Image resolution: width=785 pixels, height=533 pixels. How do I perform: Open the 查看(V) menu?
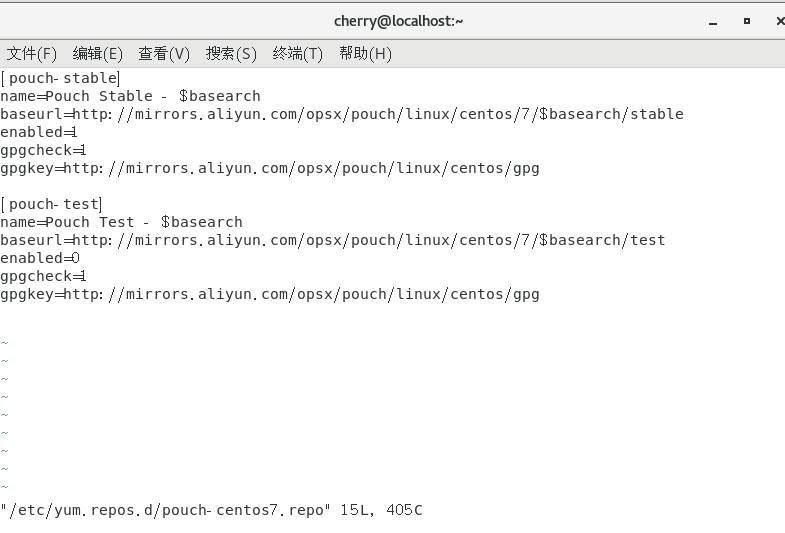[x=164, y=54]
